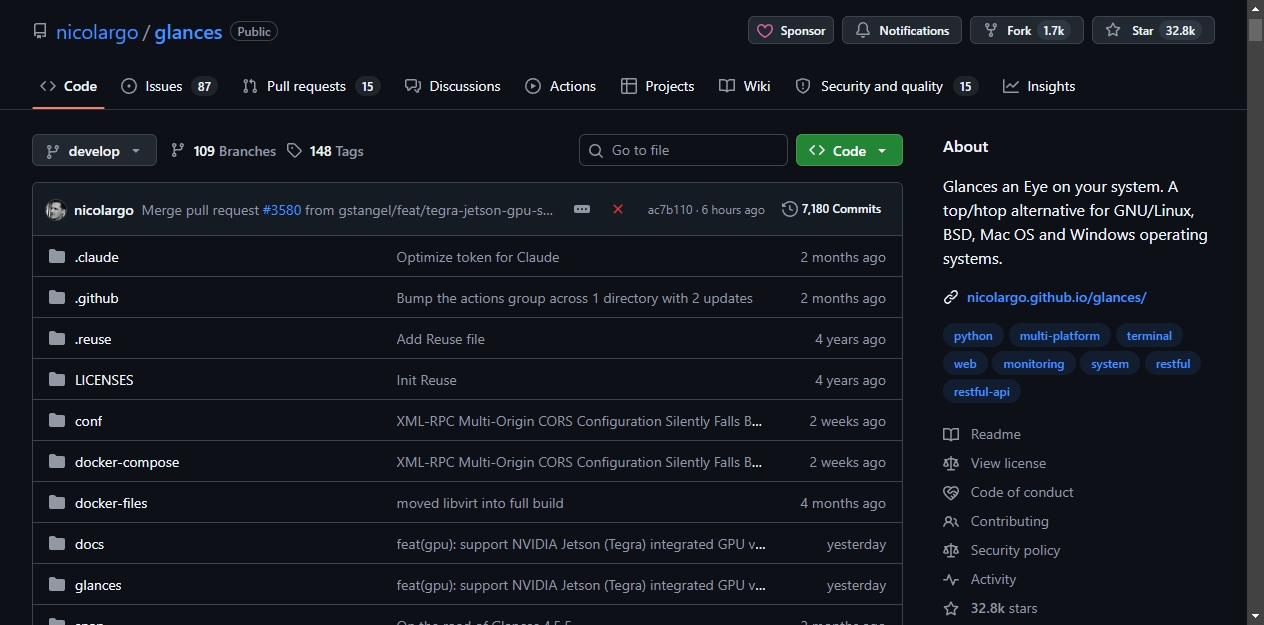Screen dimensions: 1264x625
Task: Open the 'Bump the actions group' commit
Action: 575,298
